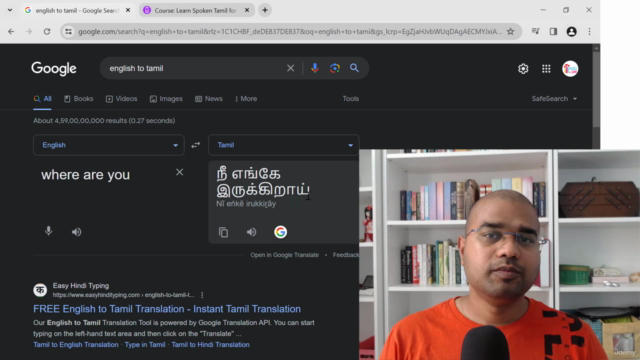Image resolution: width=640 pixels, height=360 pixels.
Task: Close the Learn Spoken Tamil course tab
Action: click(247, 10)
